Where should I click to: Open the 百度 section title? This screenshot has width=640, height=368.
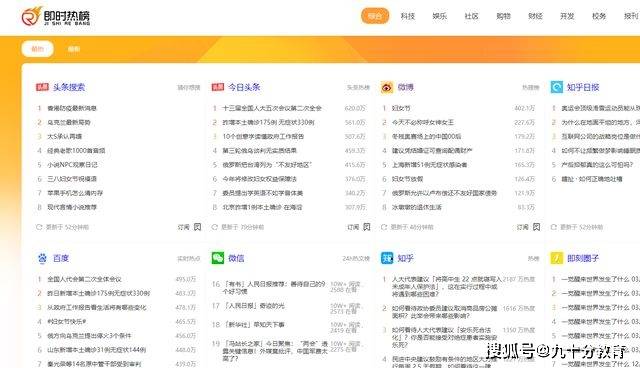[61, 258]
